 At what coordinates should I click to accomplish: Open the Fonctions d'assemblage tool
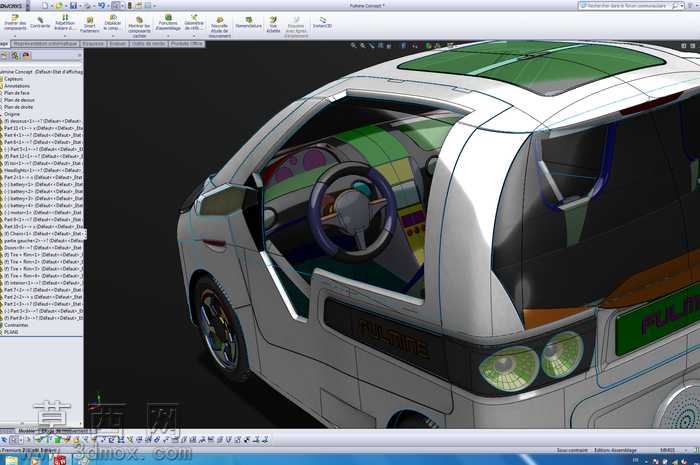coord(168,22)
